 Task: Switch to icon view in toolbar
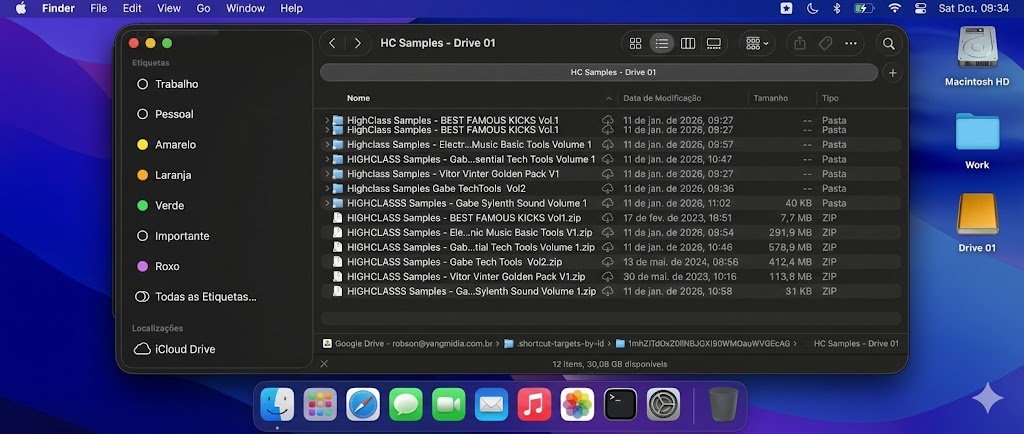[x=635, y=44]
